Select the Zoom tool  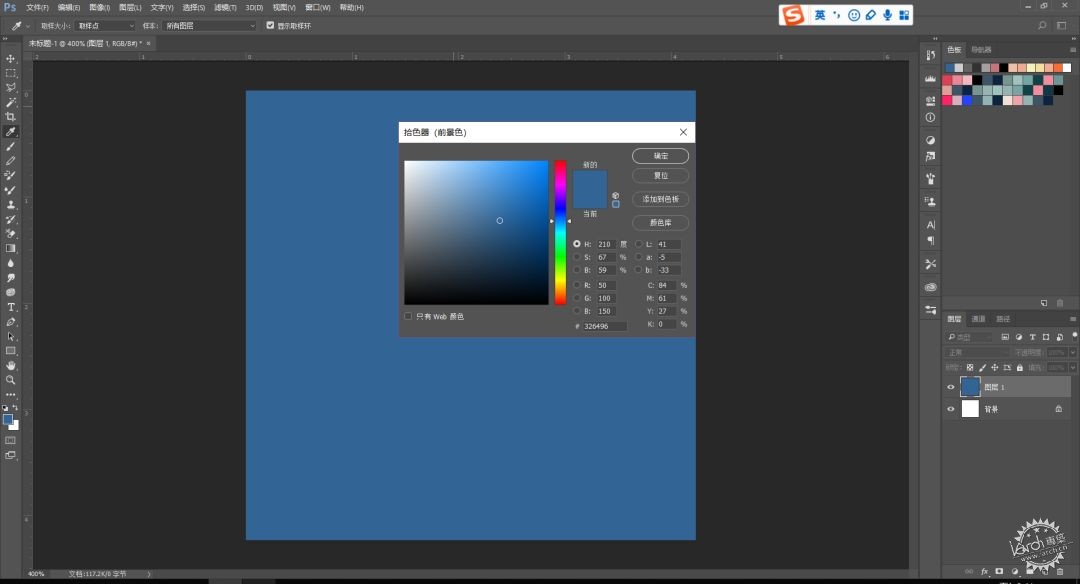[x=10, y=379]
